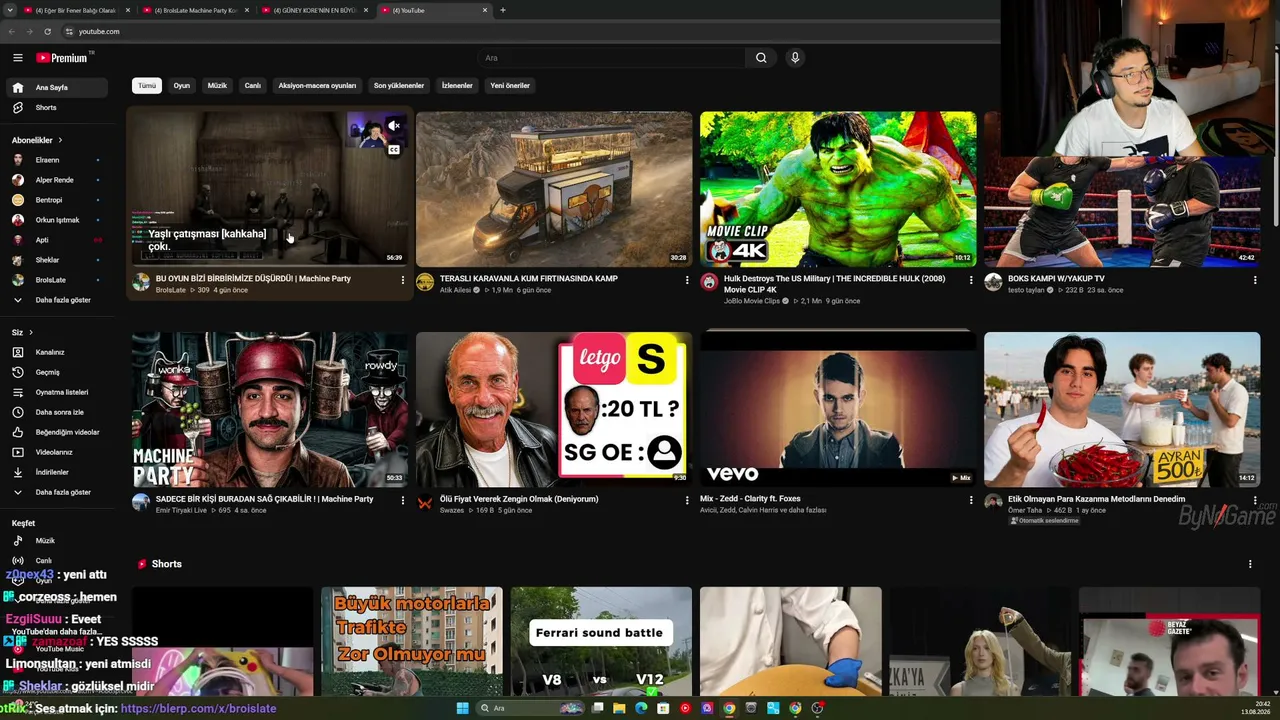Select the Son yüklenenler filter chip

(399, 86)
